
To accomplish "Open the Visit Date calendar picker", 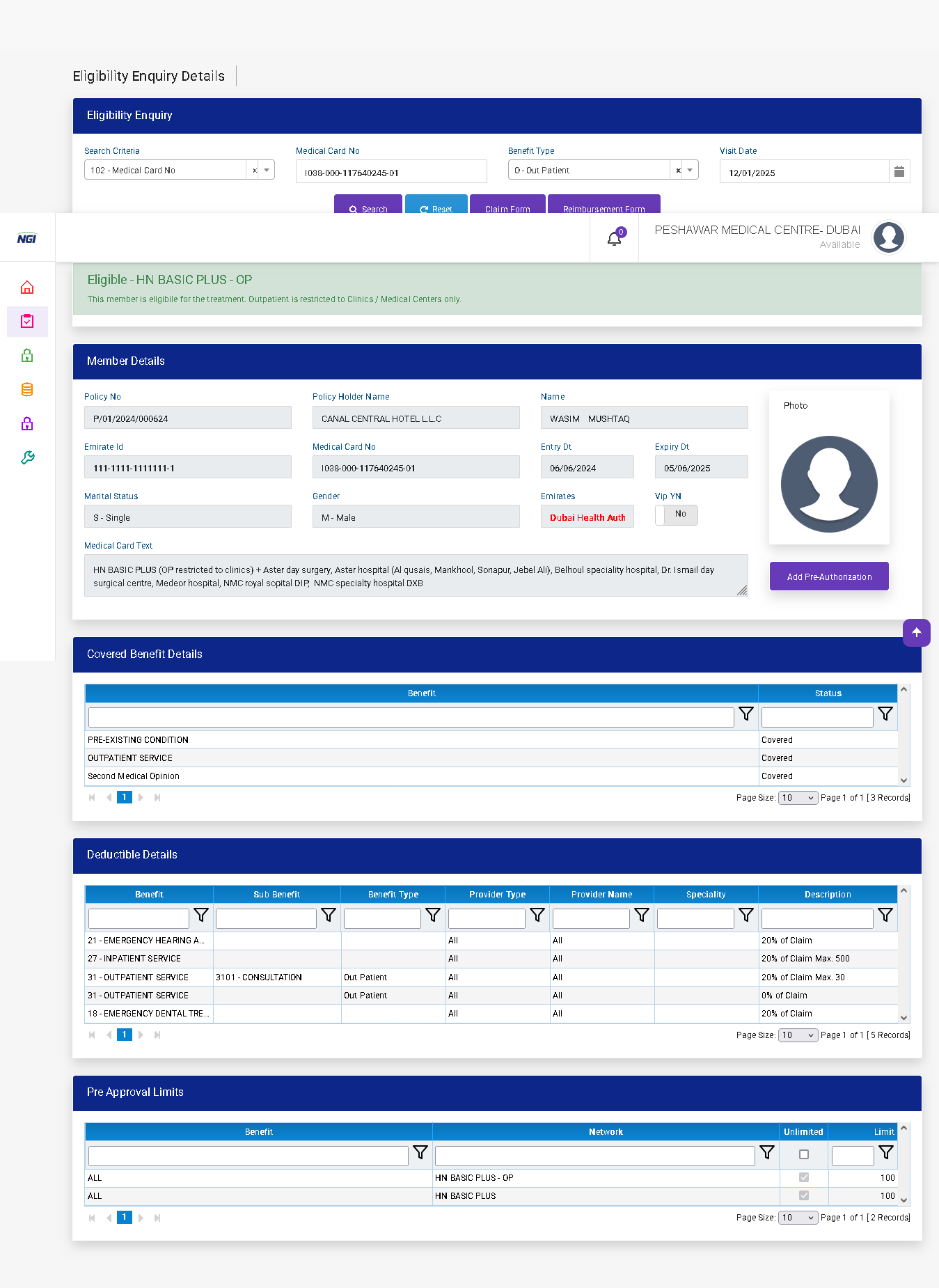I will (x=899, y=172).
